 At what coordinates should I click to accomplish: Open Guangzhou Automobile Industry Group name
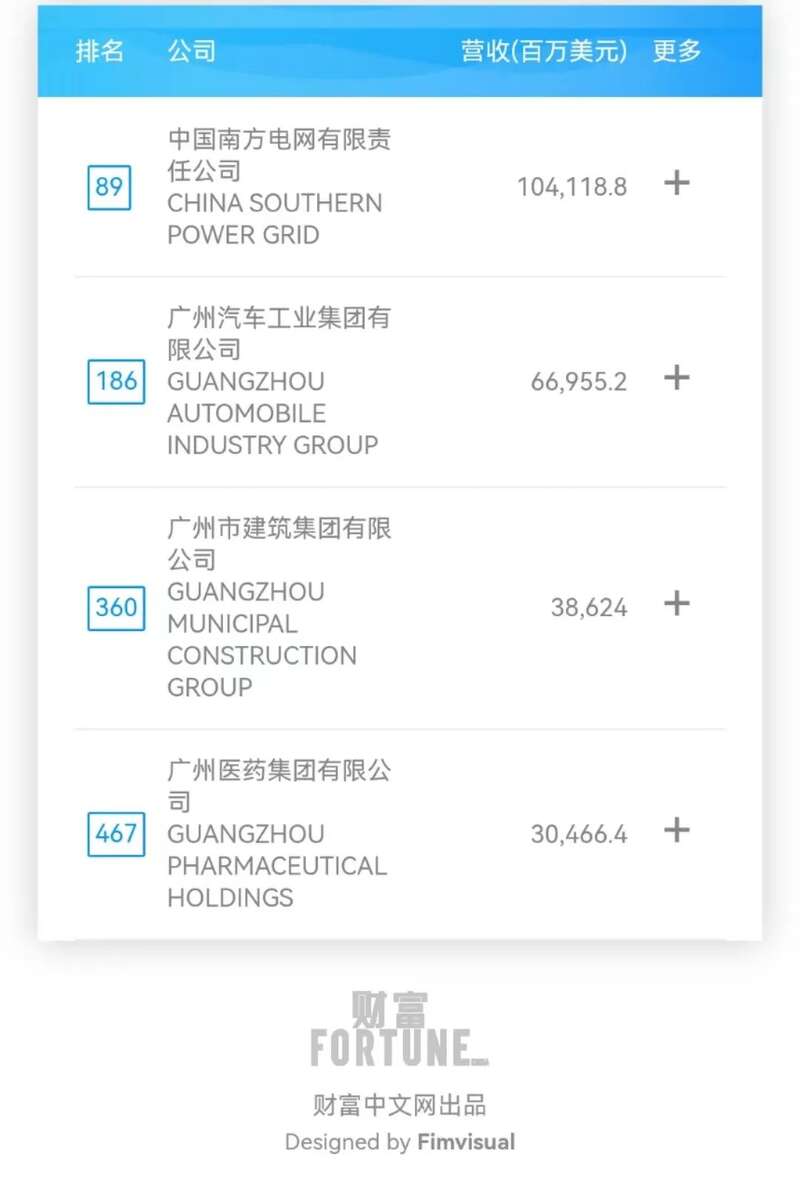(275, 381)
